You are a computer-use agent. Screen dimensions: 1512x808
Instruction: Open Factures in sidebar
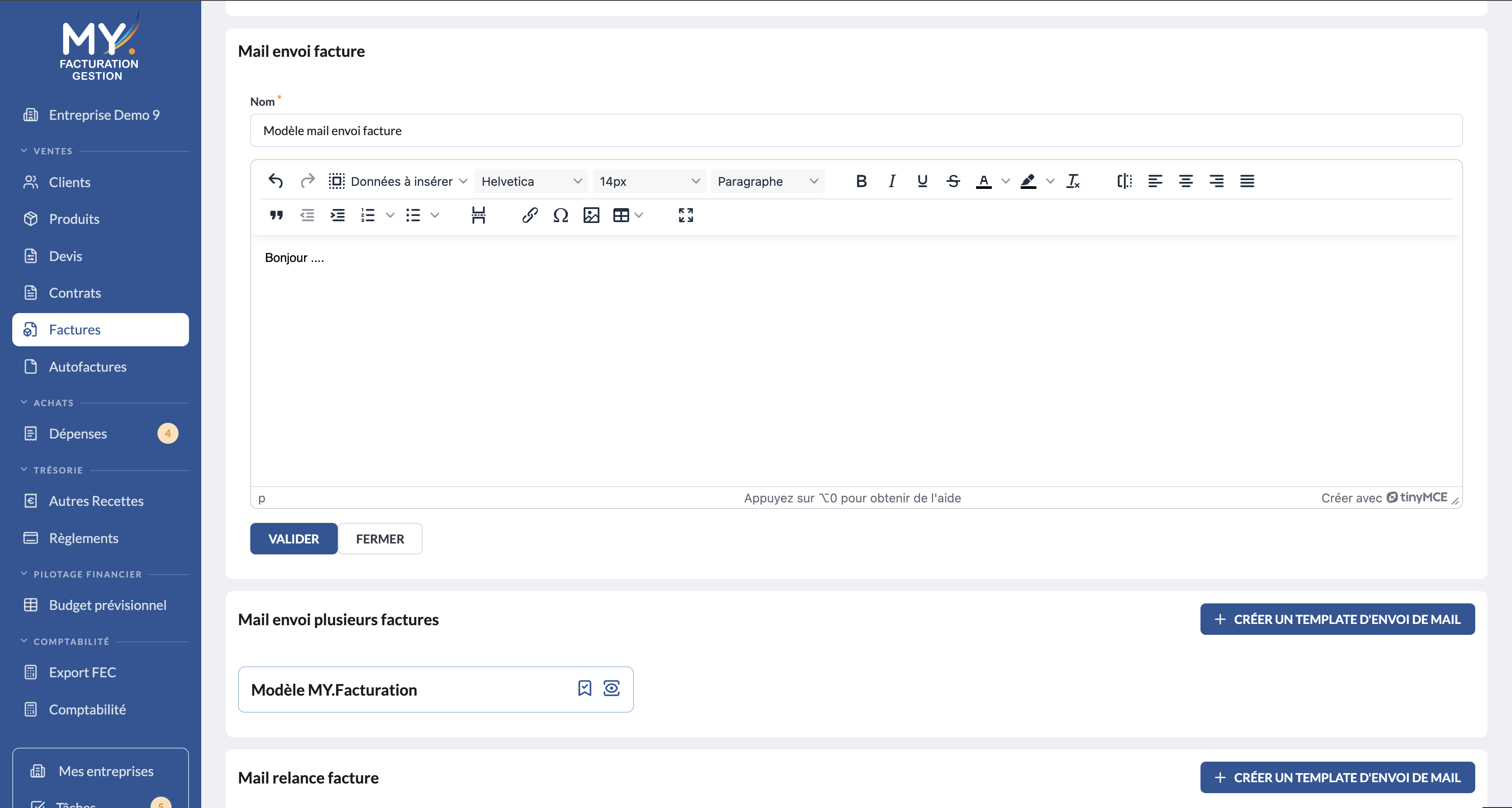[100, 330]
